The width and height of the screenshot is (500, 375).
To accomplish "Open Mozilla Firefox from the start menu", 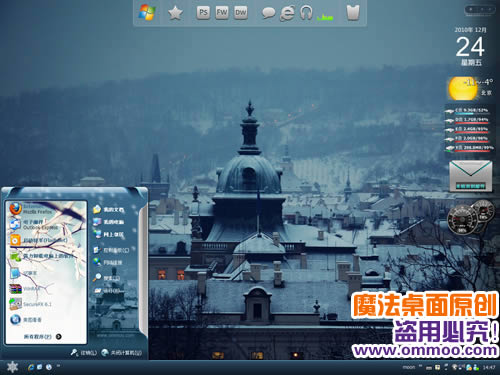I will point(32,209).
